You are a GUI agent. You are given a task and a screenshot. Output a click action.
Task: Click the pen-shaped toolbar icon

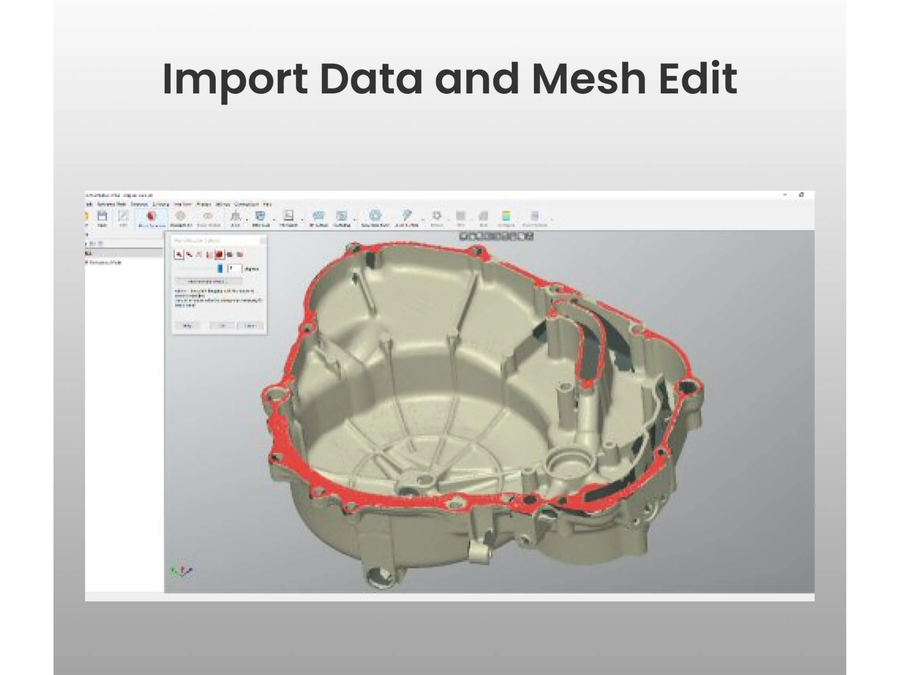click(406, 216)
